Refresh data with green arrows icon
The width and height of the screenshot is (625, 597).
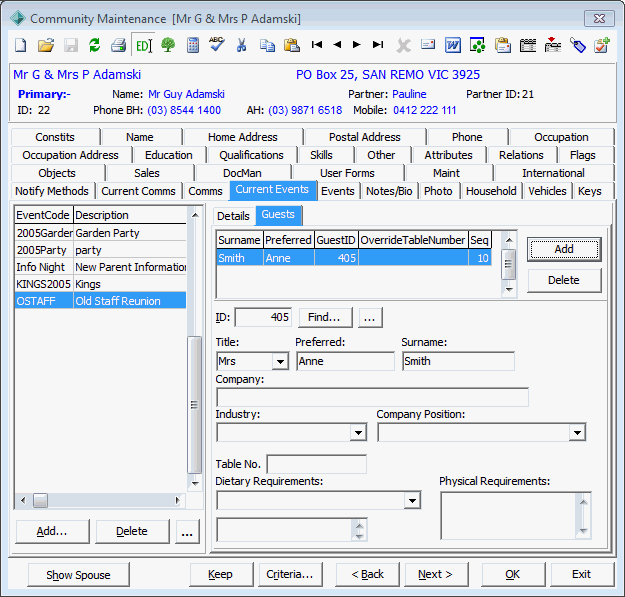[94, 45]
